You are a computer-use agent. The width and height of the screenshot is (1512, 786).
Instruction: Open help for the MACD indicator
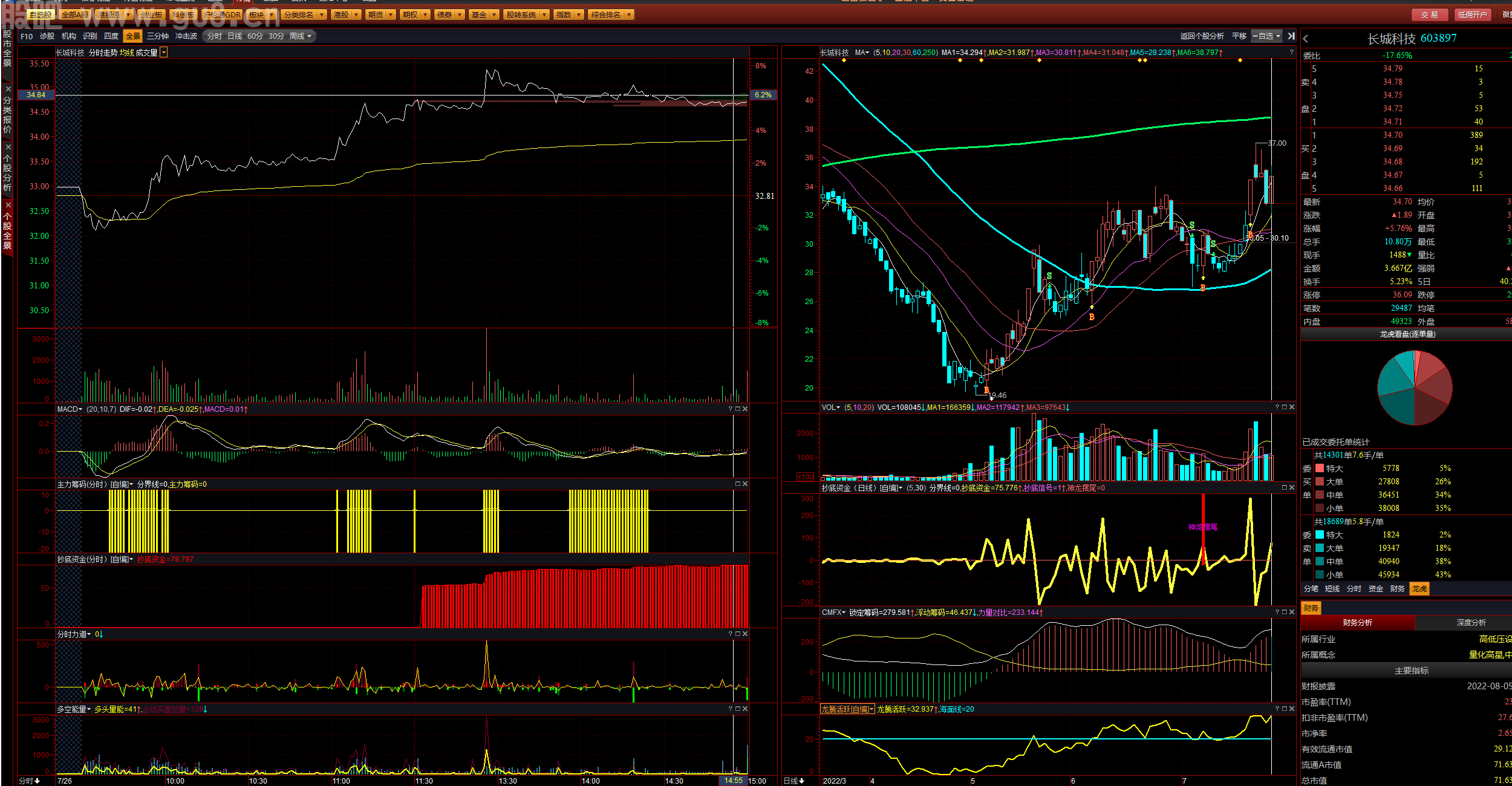(731, 409)
